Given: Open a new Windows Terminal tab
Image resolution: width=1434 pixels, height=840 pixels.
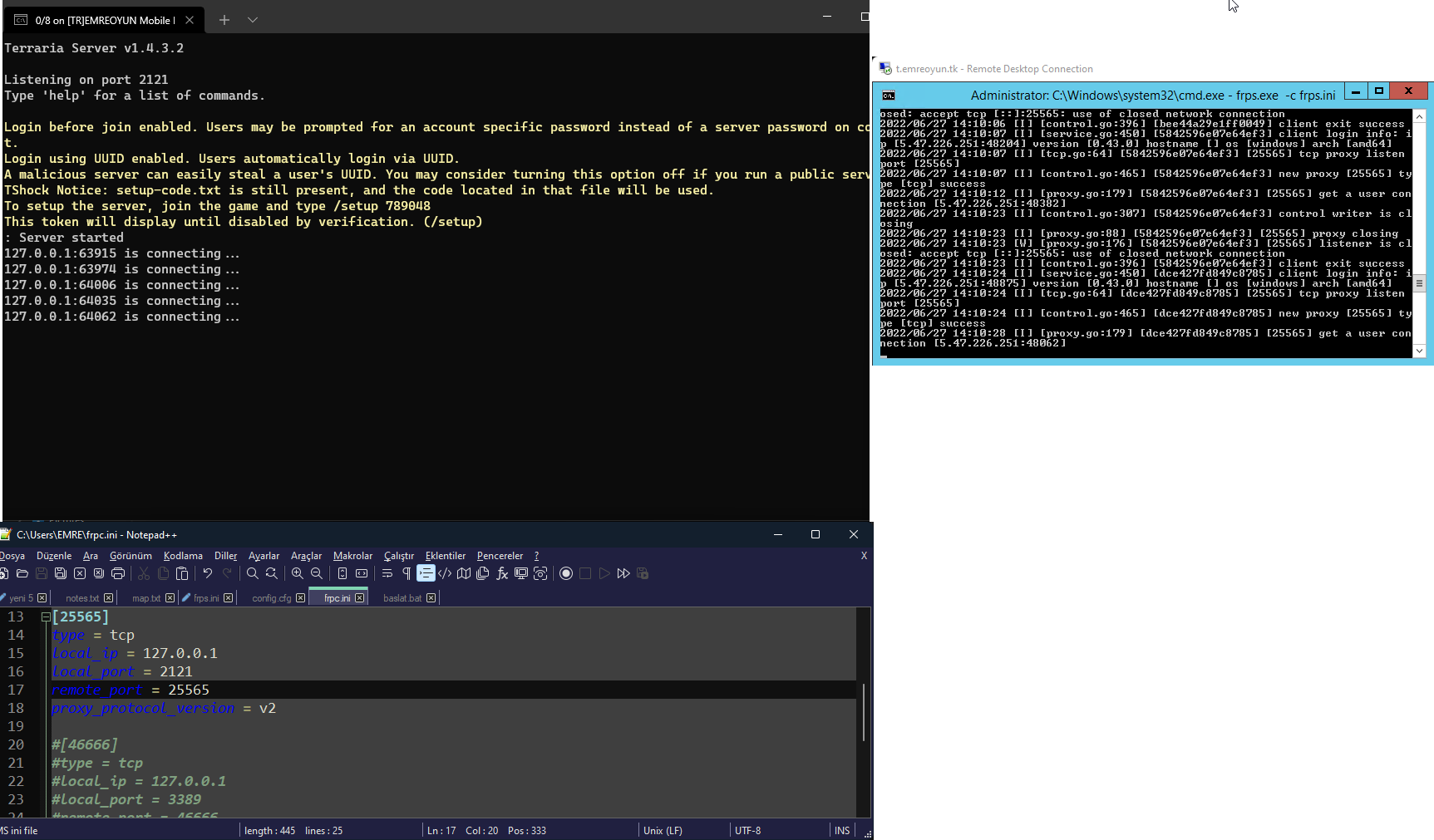Looking at the screenshot, I should 224,19.
